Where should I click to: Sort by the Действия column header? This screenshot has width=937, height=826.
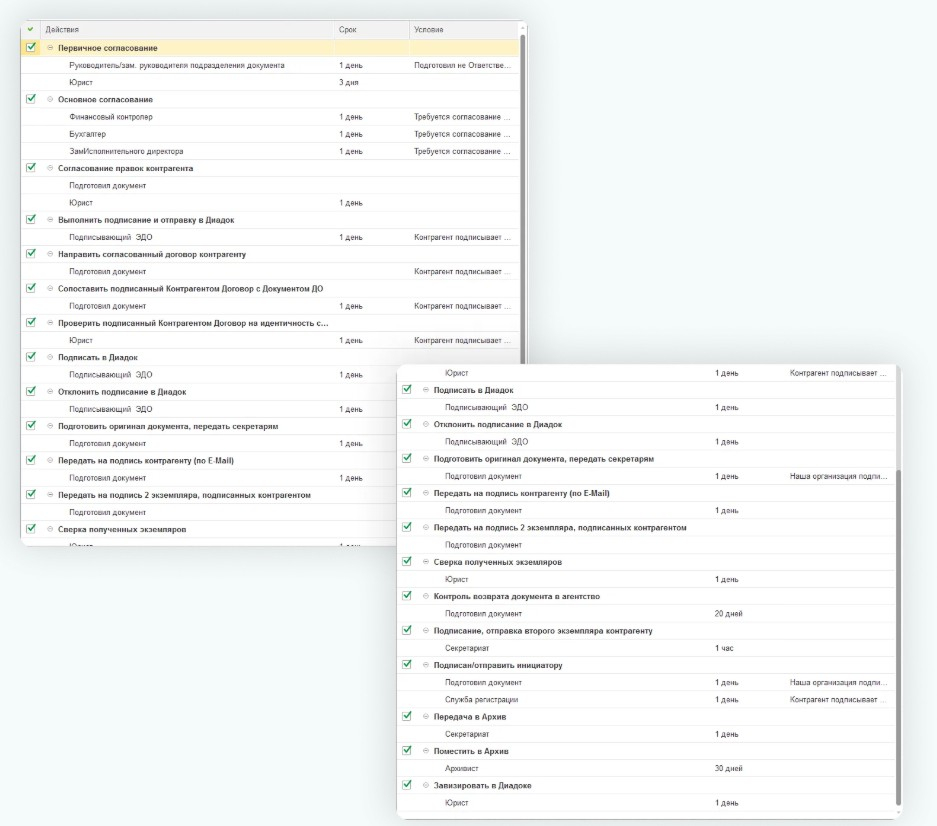[62, 30]
